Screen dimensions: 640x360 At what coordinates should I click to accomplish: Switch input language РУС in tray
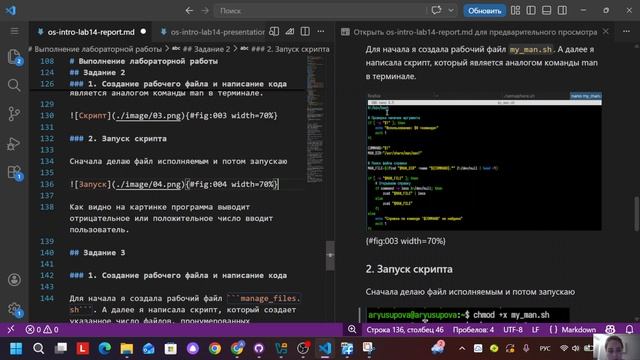tap(544, 348)
